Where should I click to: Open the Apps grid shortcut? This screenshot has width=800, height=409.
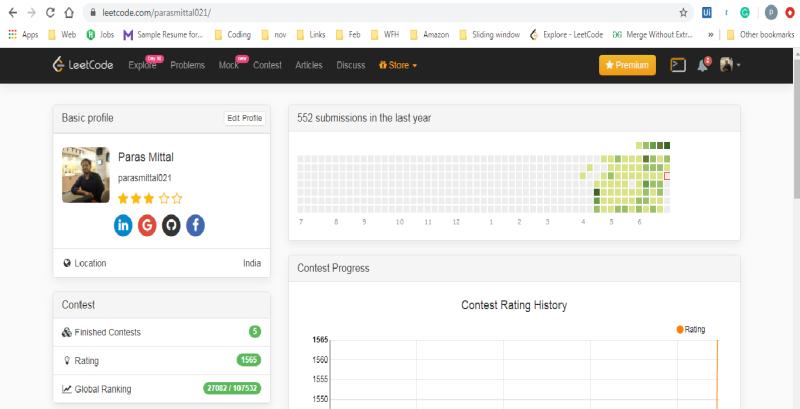(x=23, y=35)
